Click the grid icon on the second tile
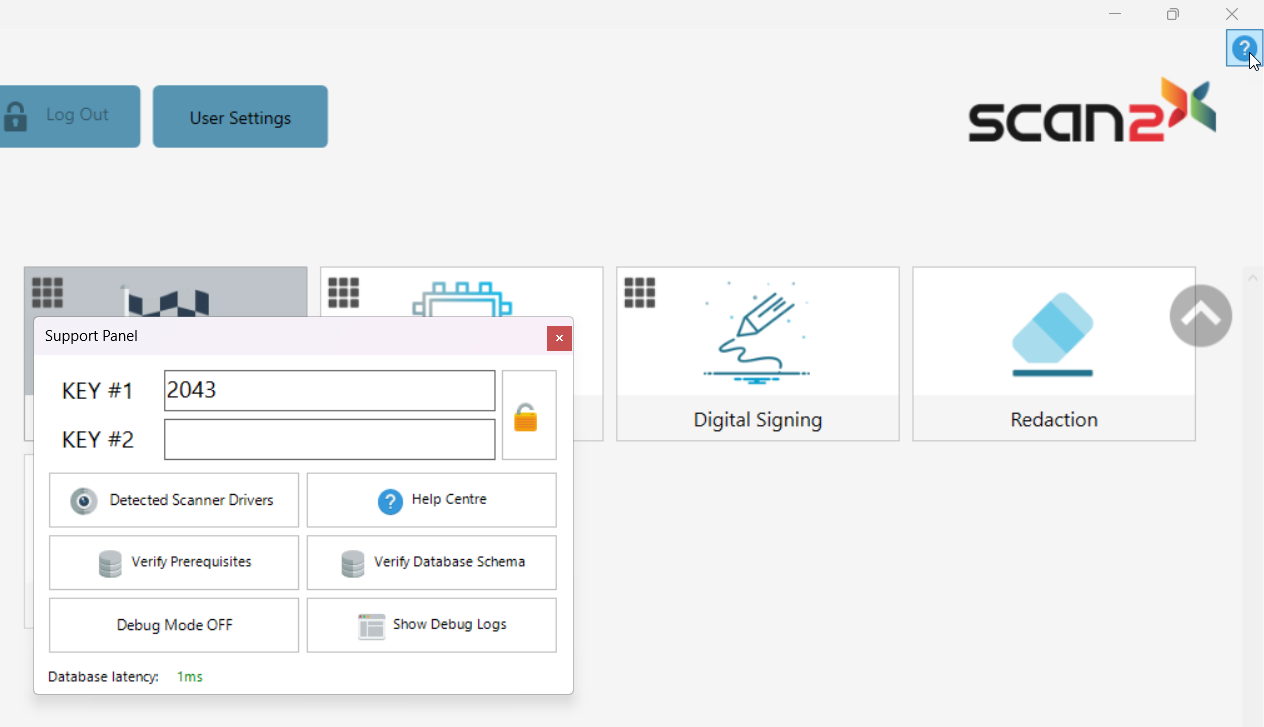Viewport: 1264px width, 727px height. pos(343,292)
